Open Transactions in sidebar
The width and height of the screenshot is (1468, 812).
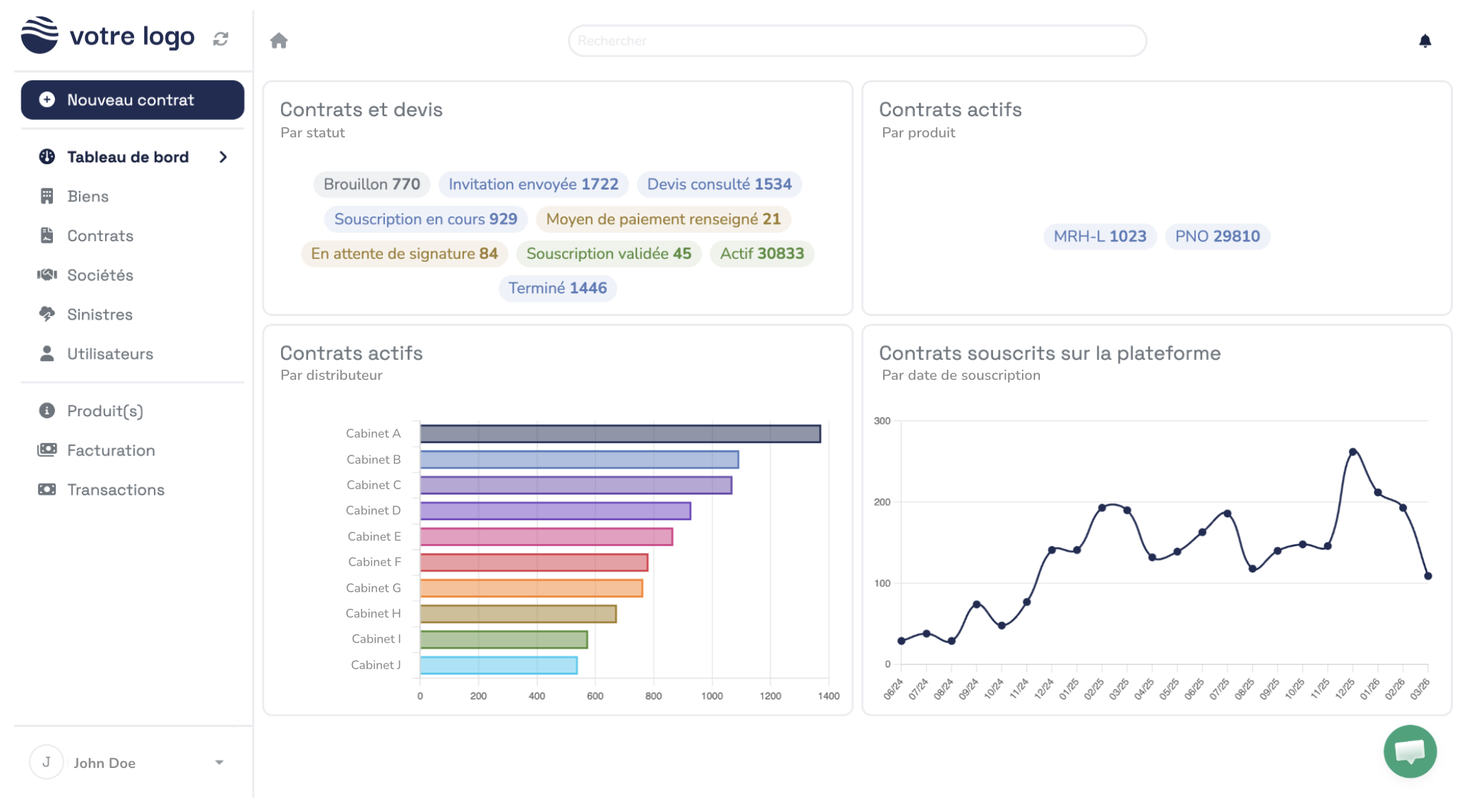click(x=115, y=490)
